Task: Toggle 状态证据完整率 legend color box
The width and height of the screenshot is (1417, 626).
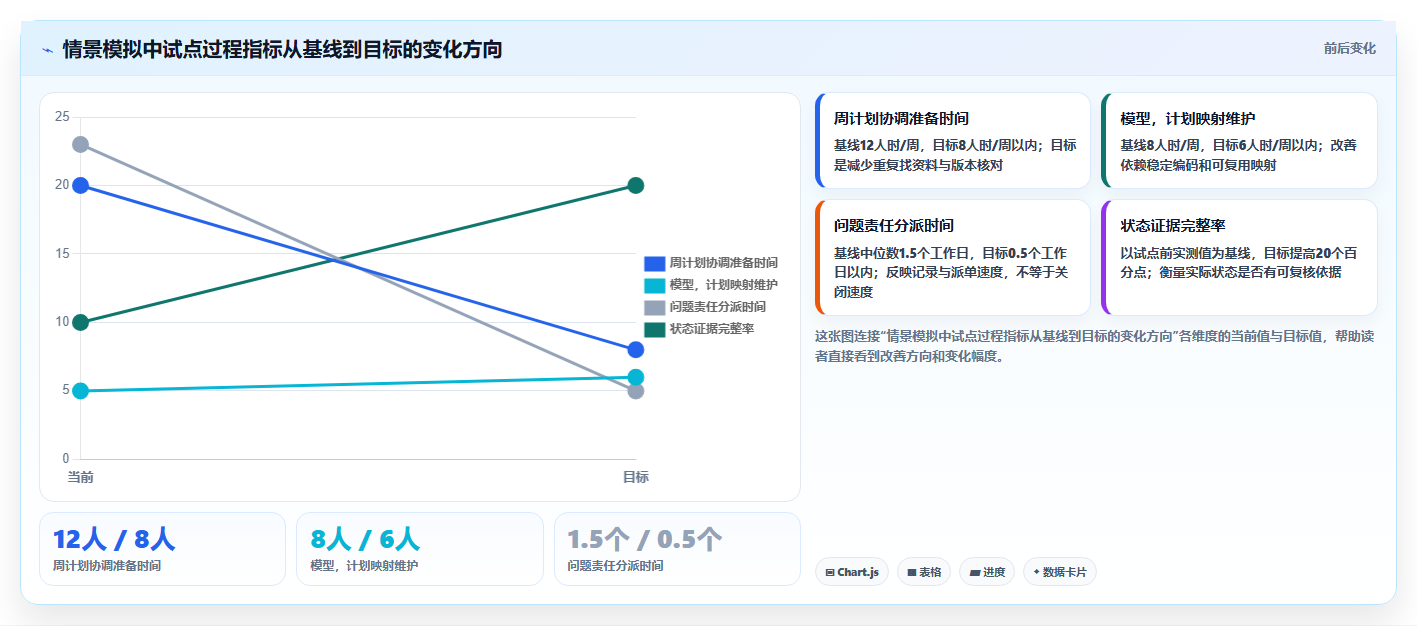Action: [x=654, y=329]
